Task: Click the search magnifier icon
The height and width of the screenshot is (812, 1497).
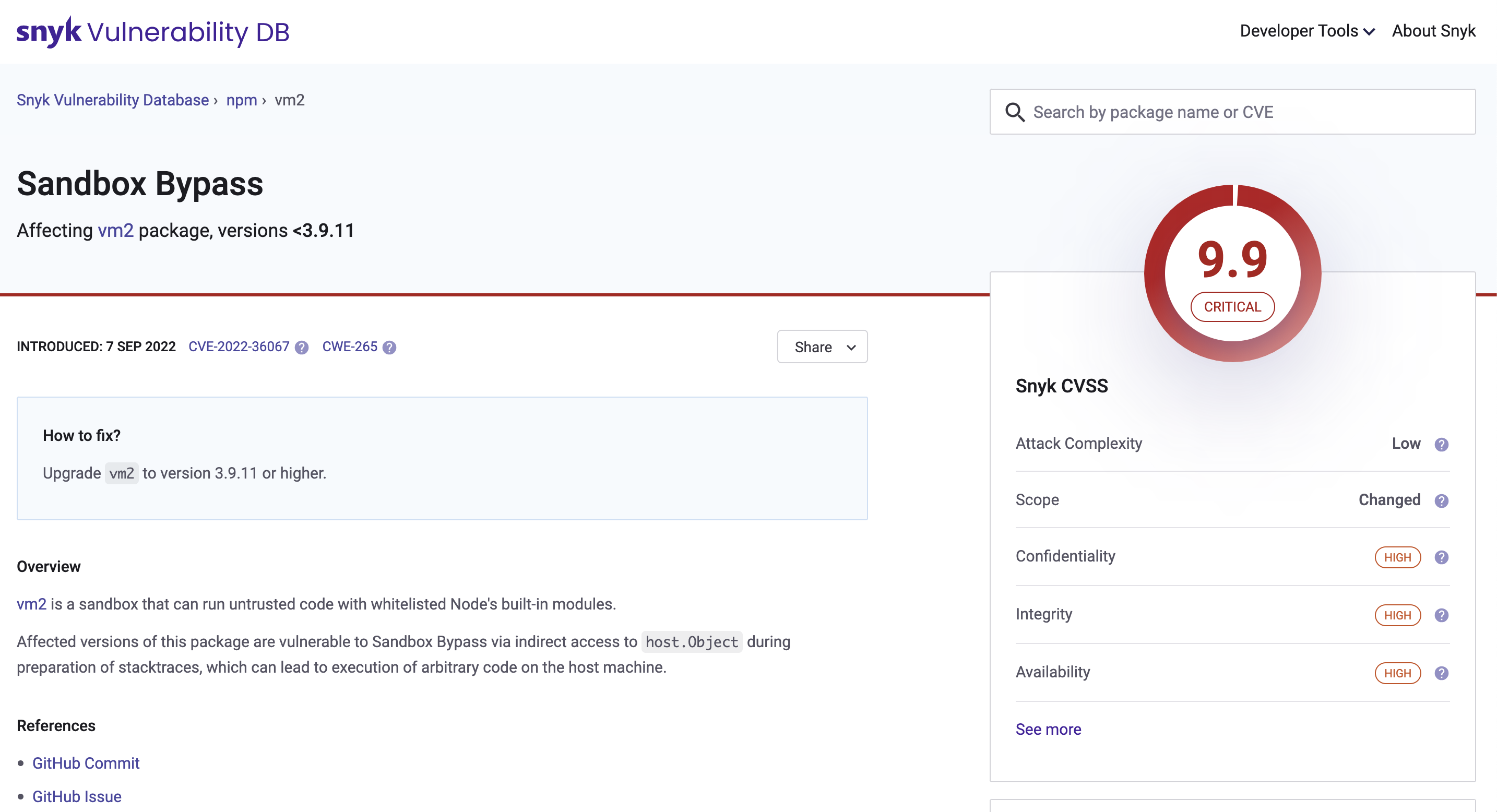Action: [x=1015, y=112]
